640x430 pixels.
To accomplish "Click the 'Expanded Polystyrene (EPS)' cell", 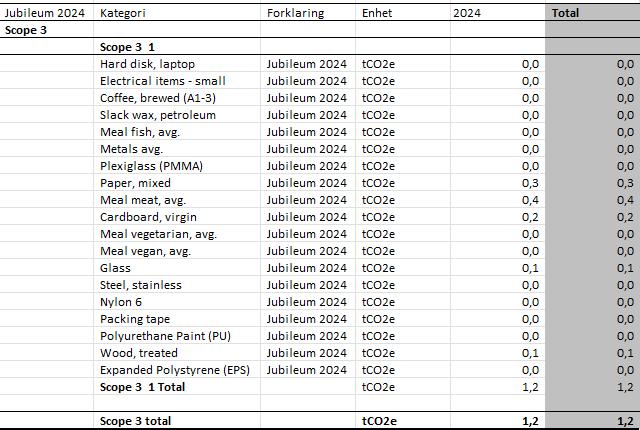I will (174, 370).
